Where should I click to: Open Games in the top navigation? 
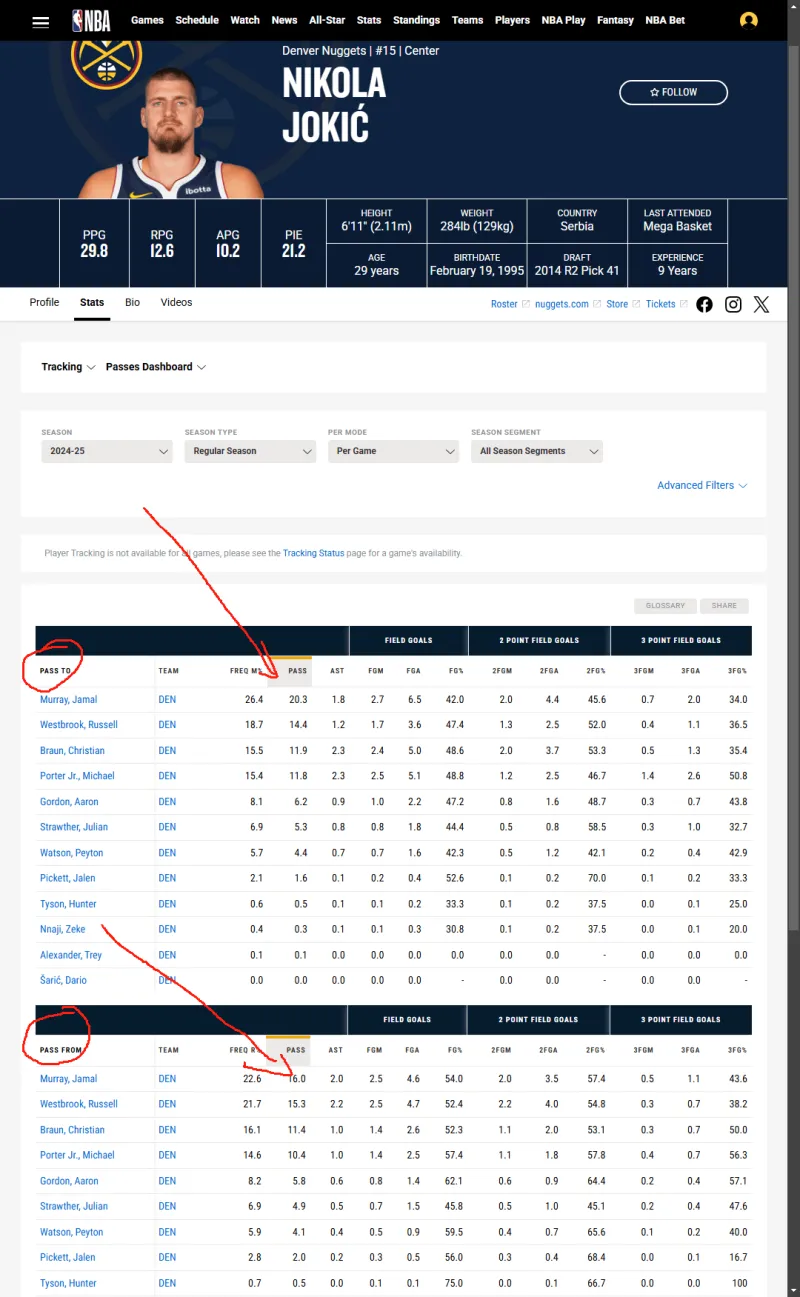pos(147,20)
